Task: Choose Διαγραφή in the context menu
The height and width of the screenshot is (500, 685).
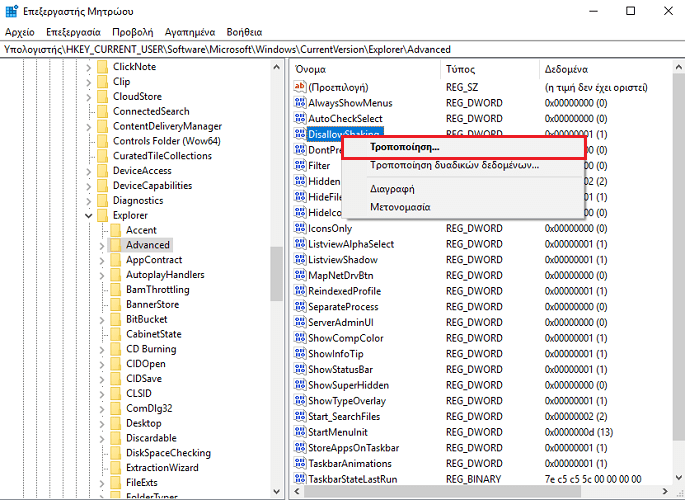Action: pos(463,189)
